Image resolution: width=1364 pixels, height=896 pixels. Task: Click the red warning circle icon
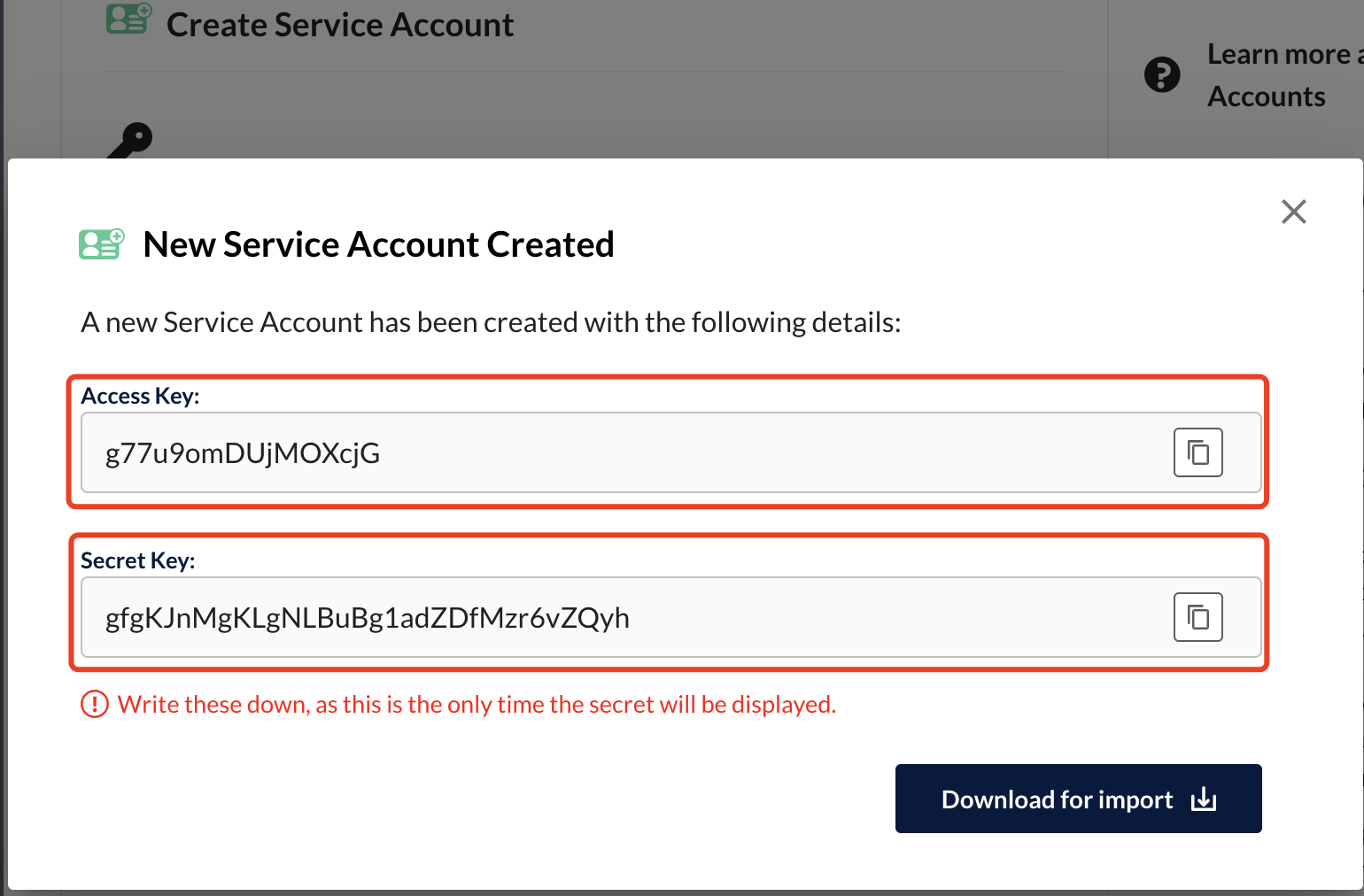95,704
